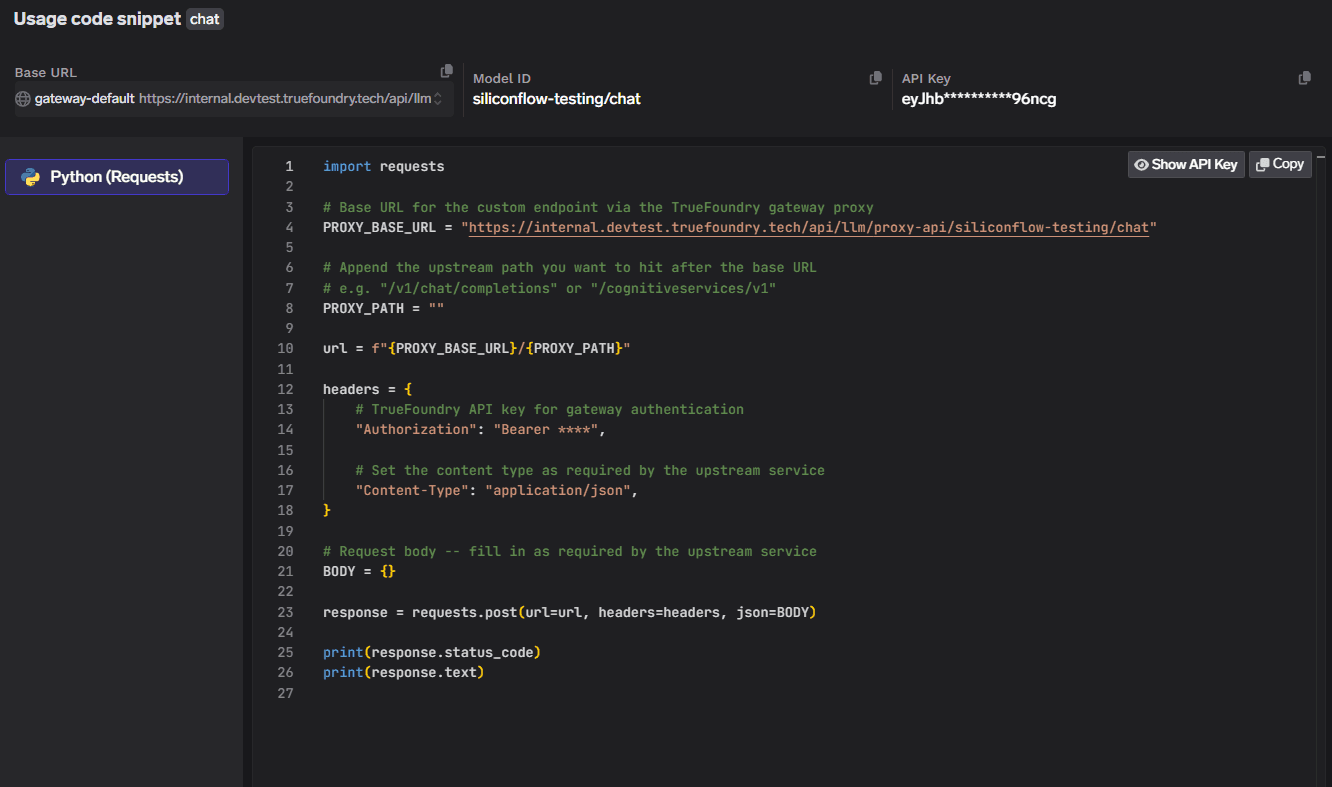Click the siliconflow-testing/chat model ID text
The image size is (1332, 787).
coord(557,99)
